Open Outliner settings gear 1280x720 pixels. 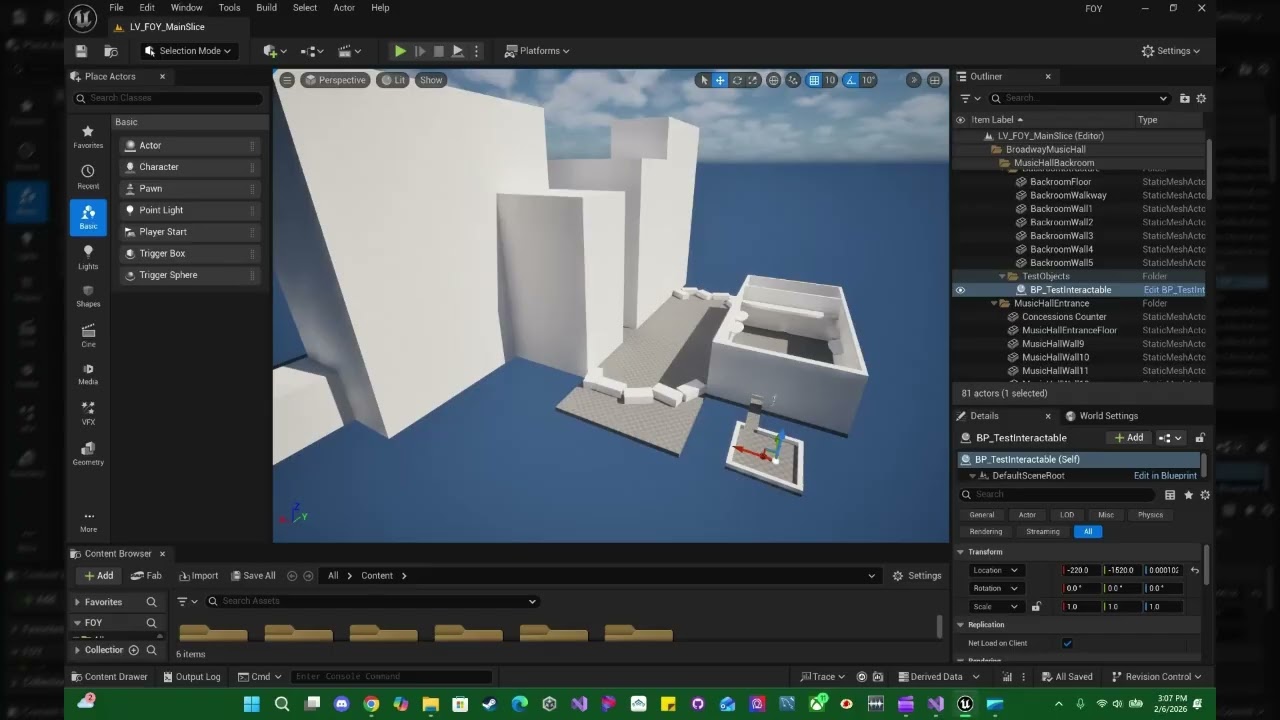[1201, 98]
